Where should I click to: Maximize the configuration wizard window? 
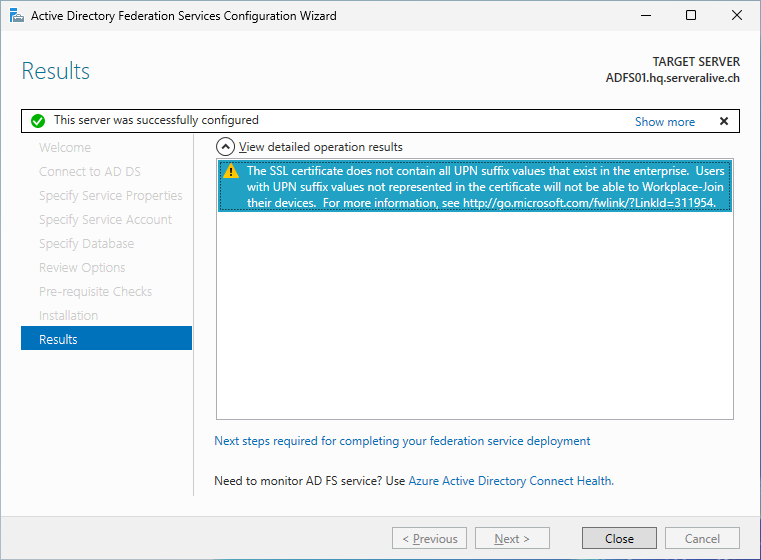(691, 16)
